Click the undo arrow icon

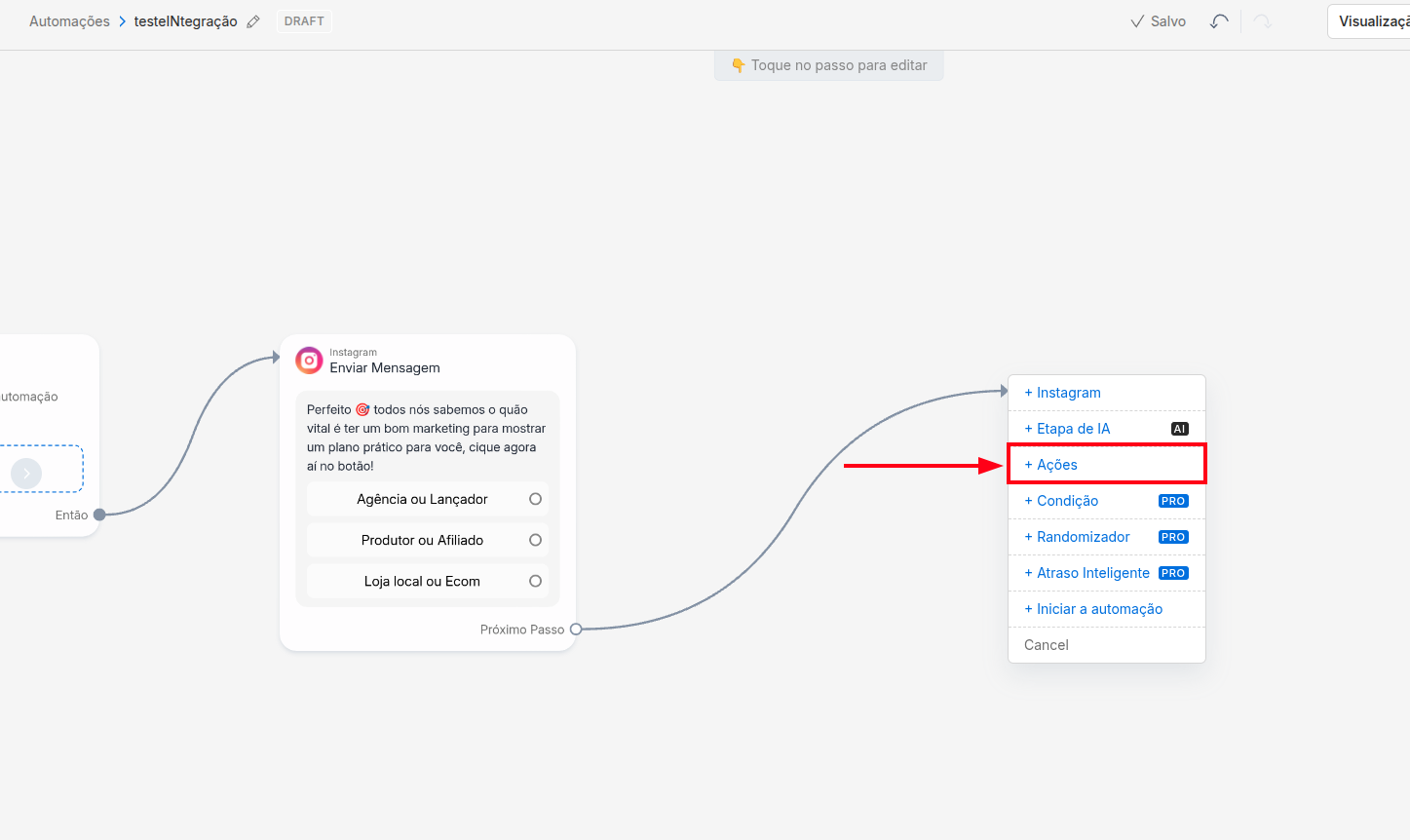(1219, 21)
